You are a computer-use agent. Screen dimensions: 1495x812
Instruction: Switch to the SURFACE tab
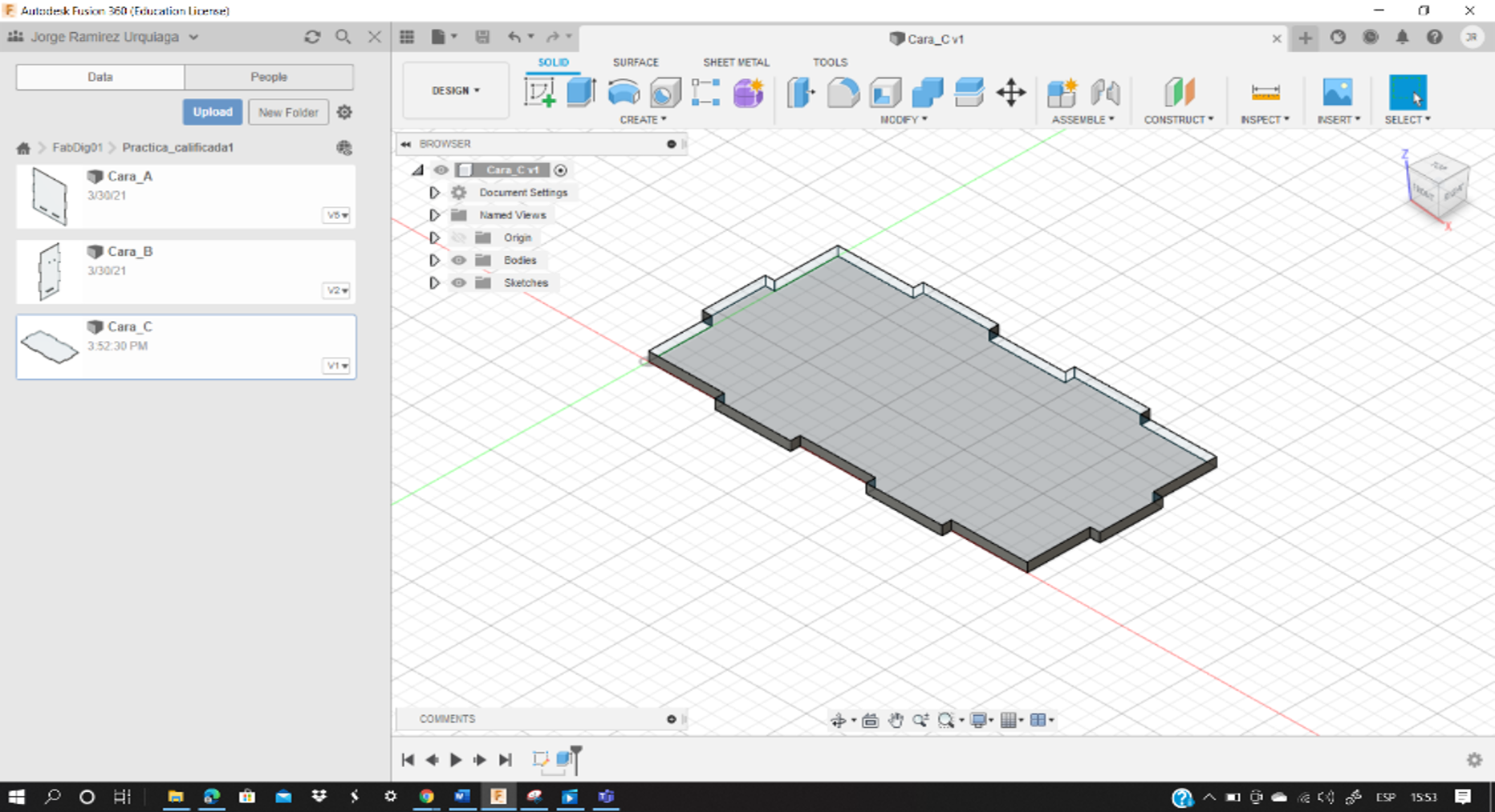click(x=635, y=62)
